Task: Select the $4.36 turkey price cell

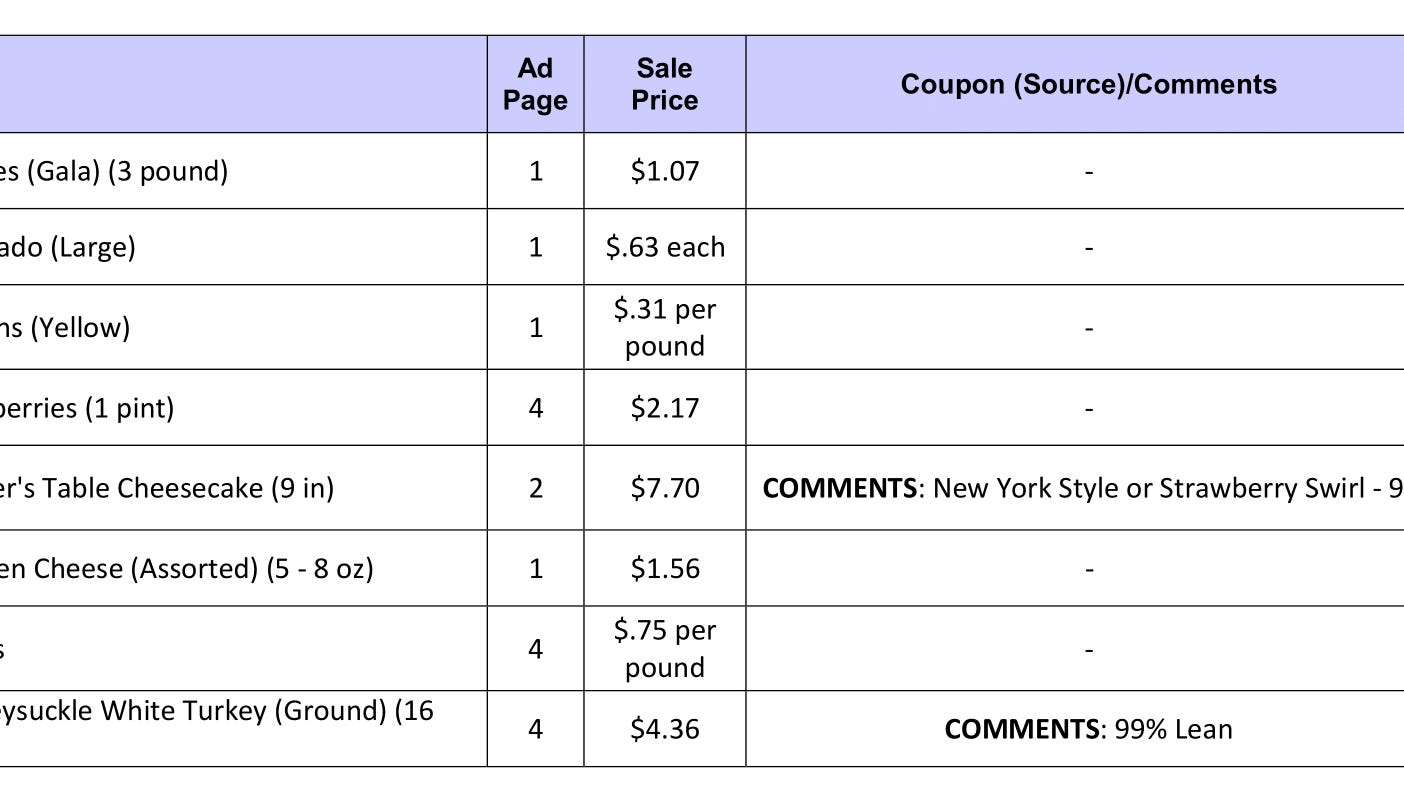Action: (665, 729)
